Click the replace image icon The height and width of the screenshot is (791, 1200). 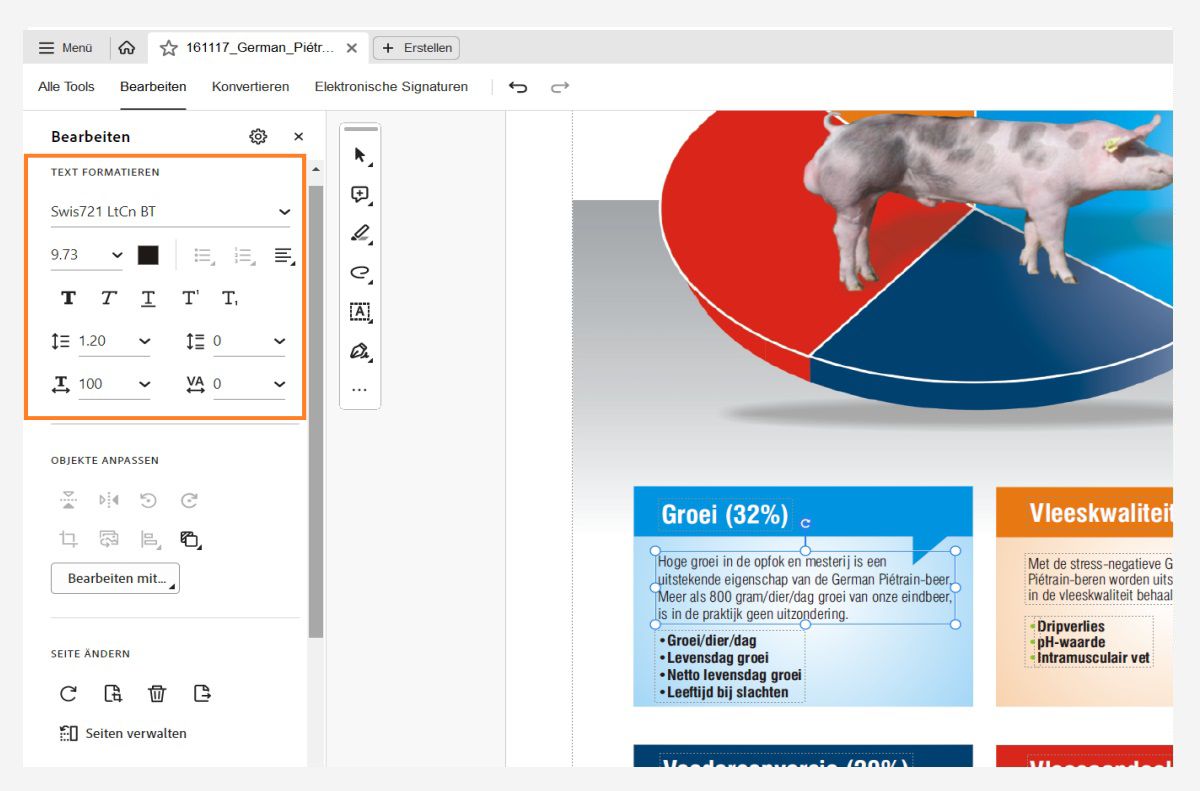tap(108, 540)
